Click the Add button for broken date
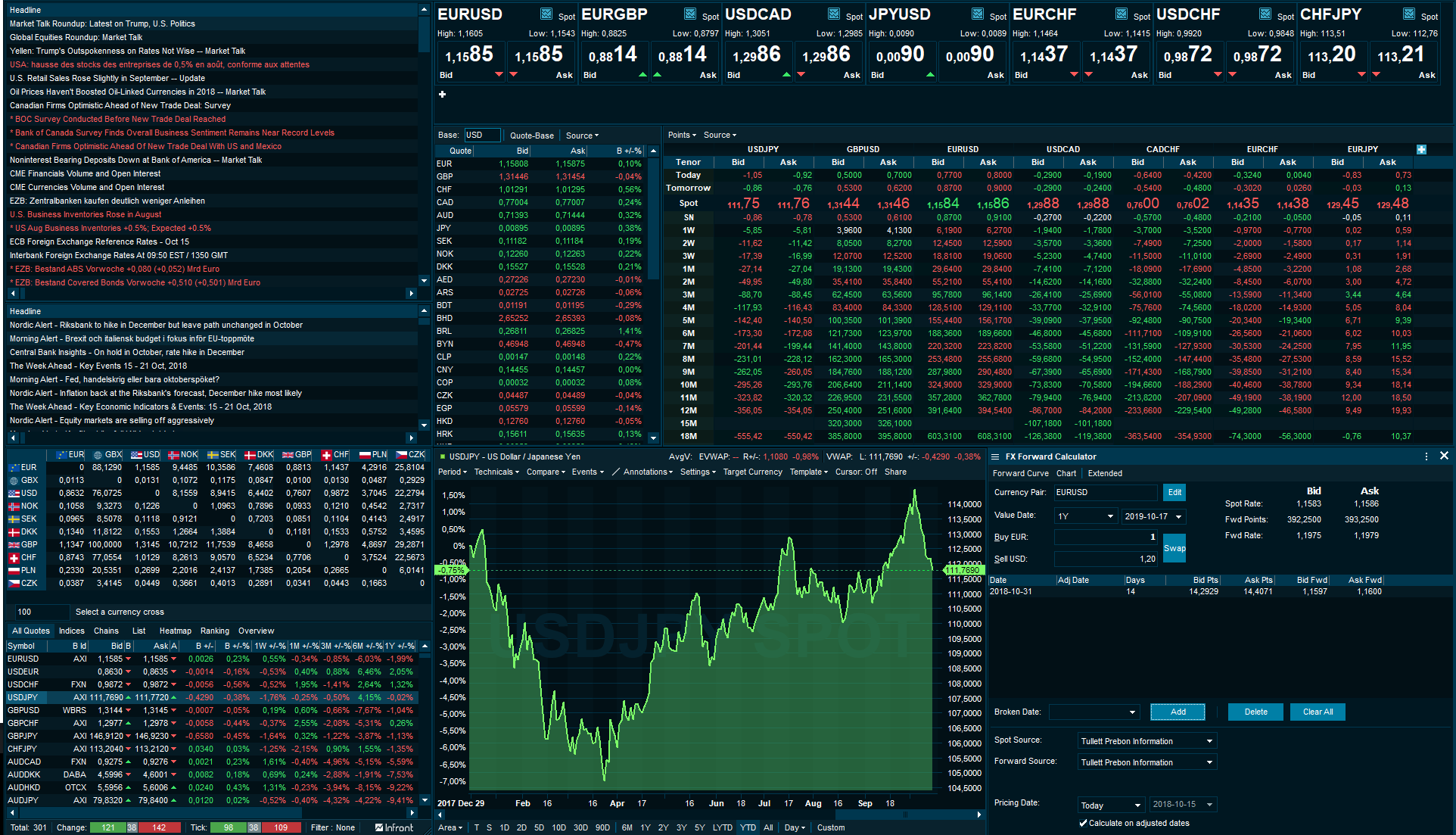Image resolution: width=1456 pixels, height=835 pixels. [x=1178, y=712]
